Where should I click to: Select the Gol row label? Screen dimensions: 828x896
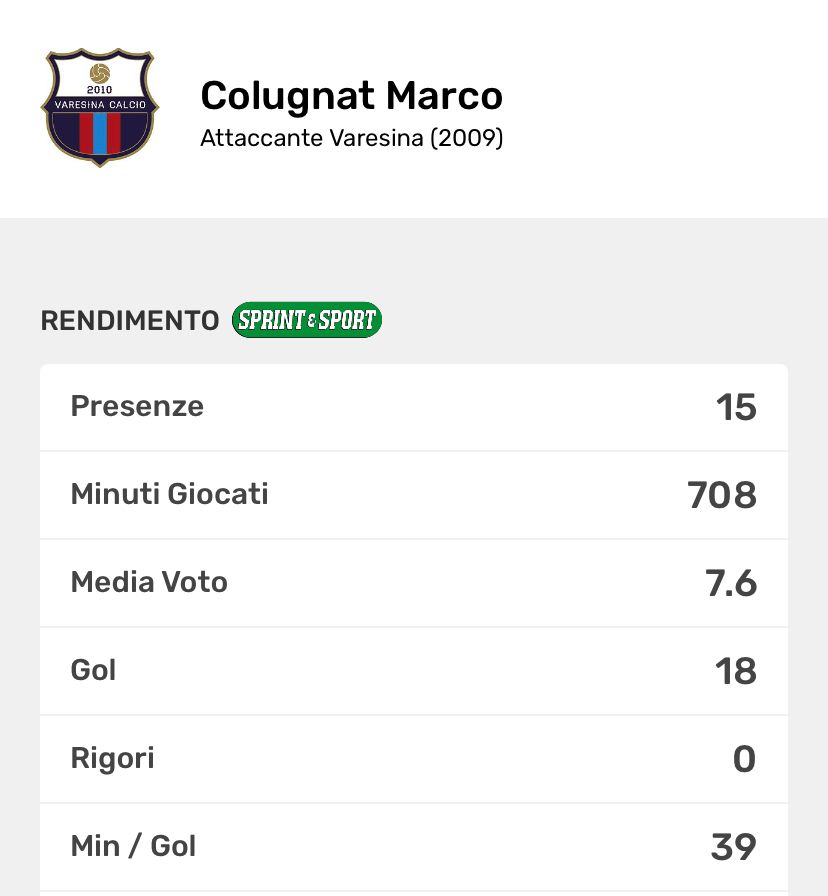(93, 670)
